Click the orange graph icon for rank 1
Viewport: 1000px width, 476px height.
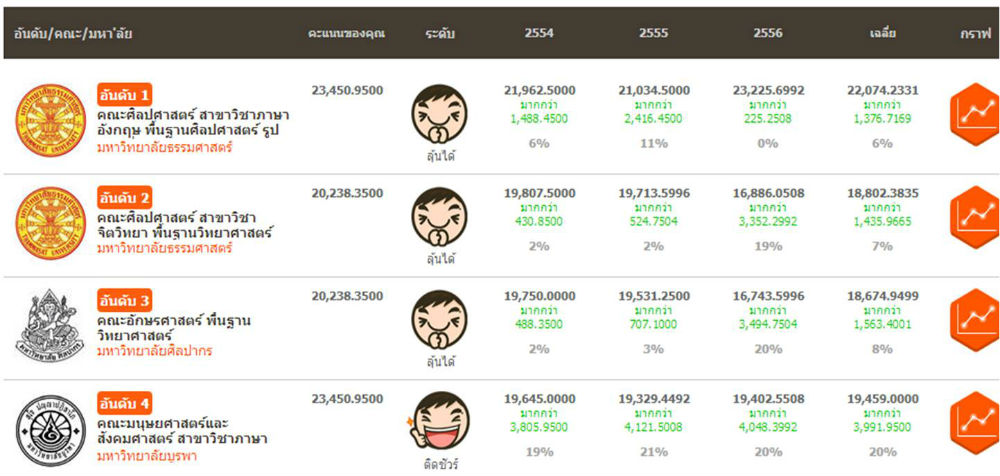click(x=971, y=116)
